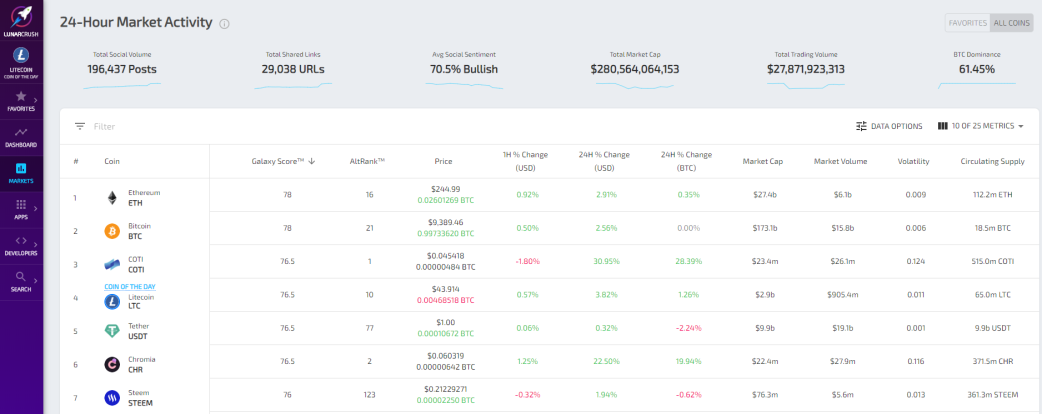
Task: Expand Favorites submenu chevron in sidebar
Action: pos(35,100)
